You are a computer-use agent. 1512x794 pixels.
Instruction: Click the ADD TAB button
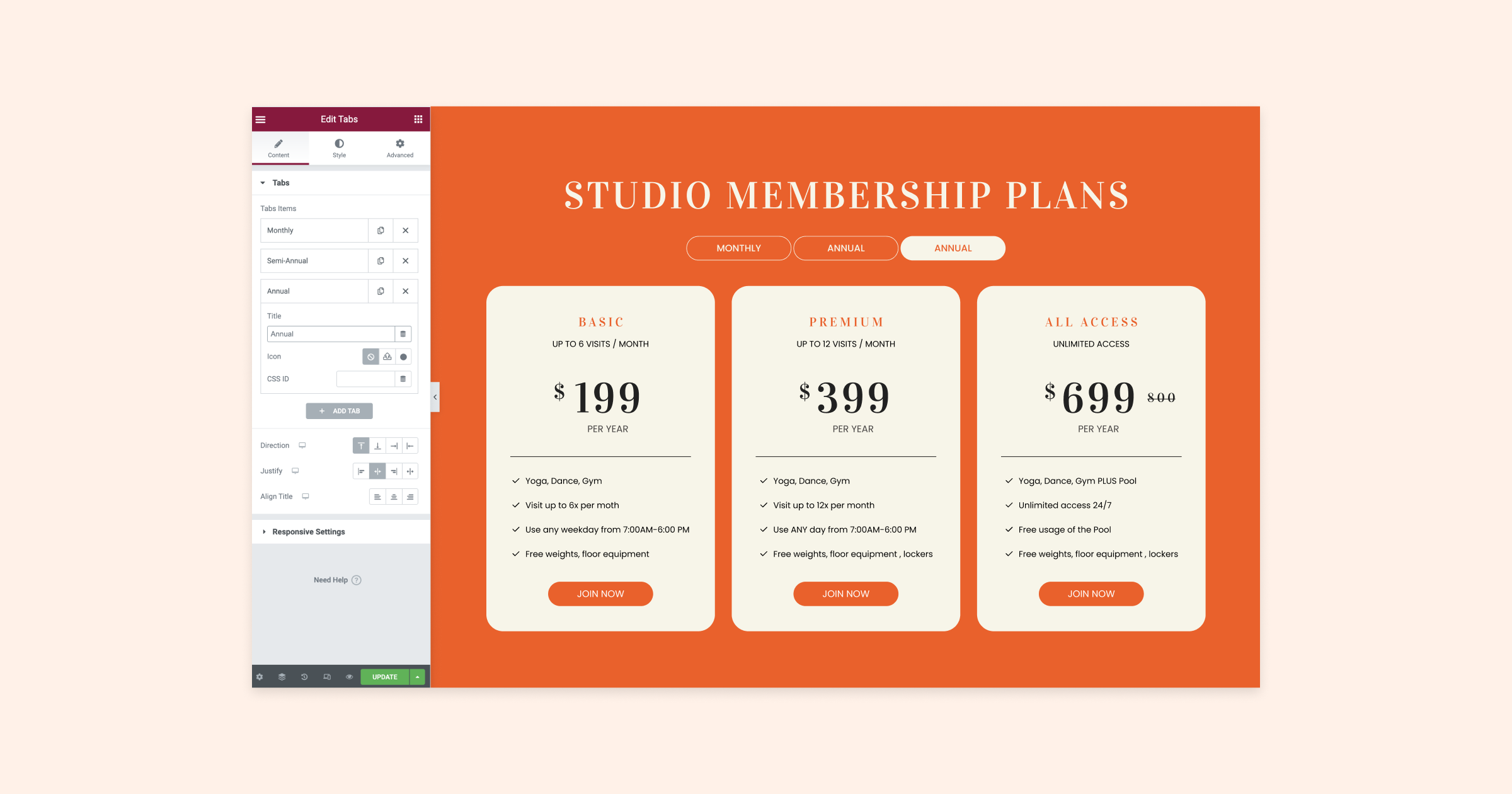(340, 410)
